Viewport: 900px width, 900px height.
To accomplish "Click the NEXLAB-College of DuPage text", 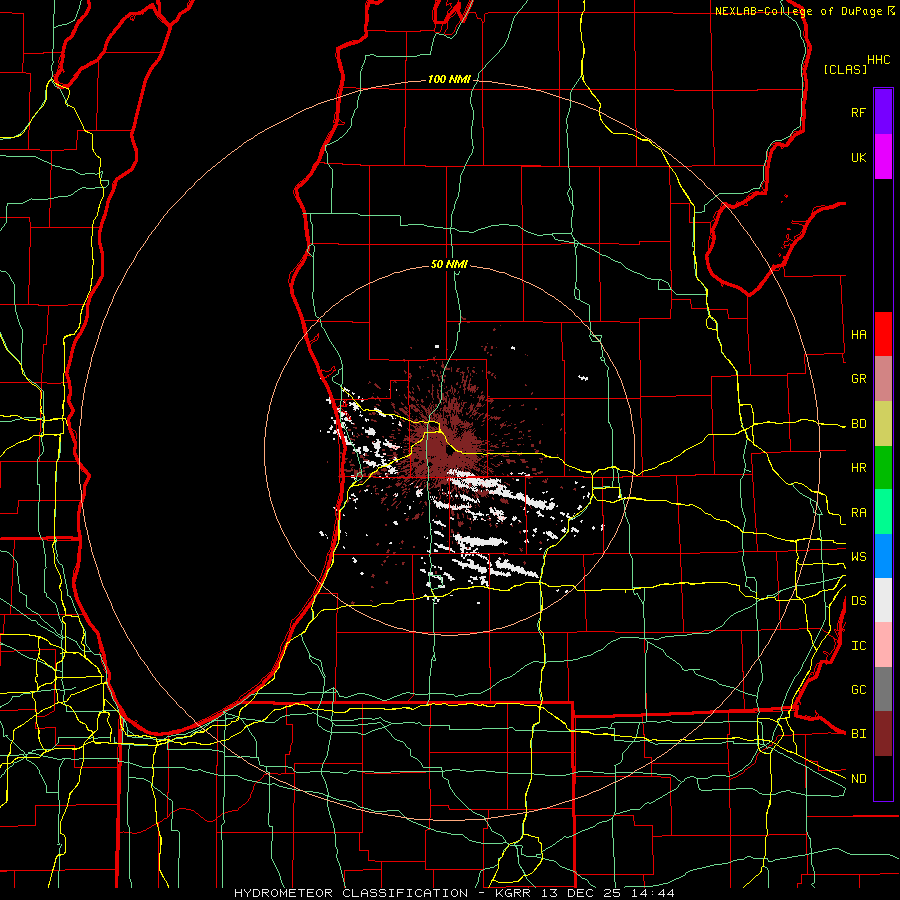I will coord(798,11).
